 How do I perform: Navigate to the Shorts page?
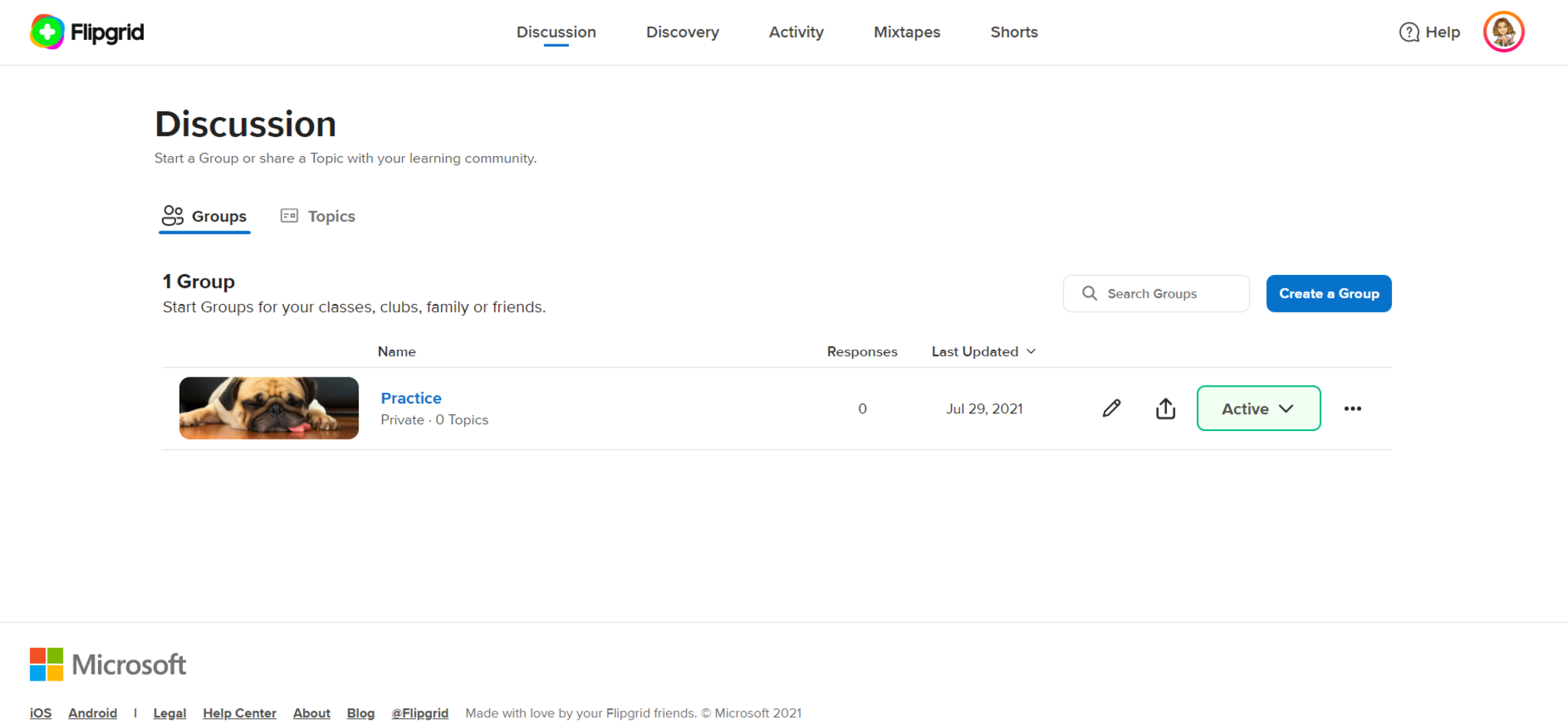point(1014,32)
